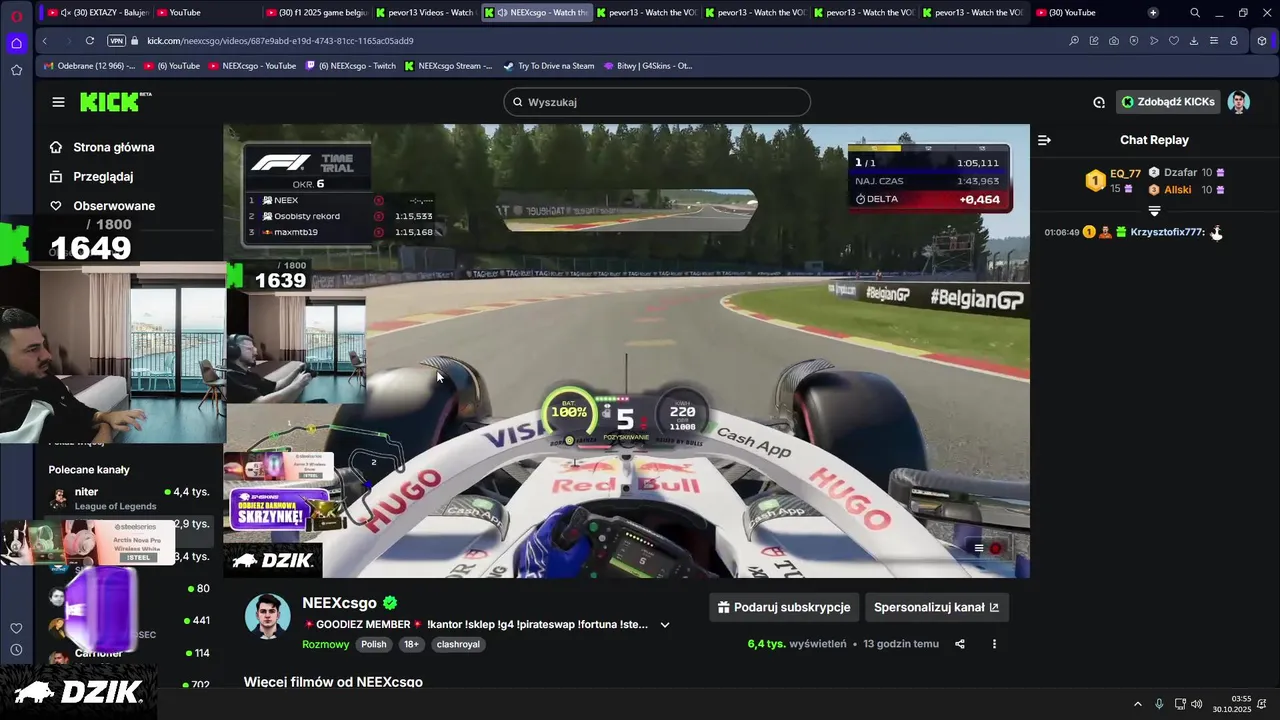Open the browser profile icon

pos(1234,41)
